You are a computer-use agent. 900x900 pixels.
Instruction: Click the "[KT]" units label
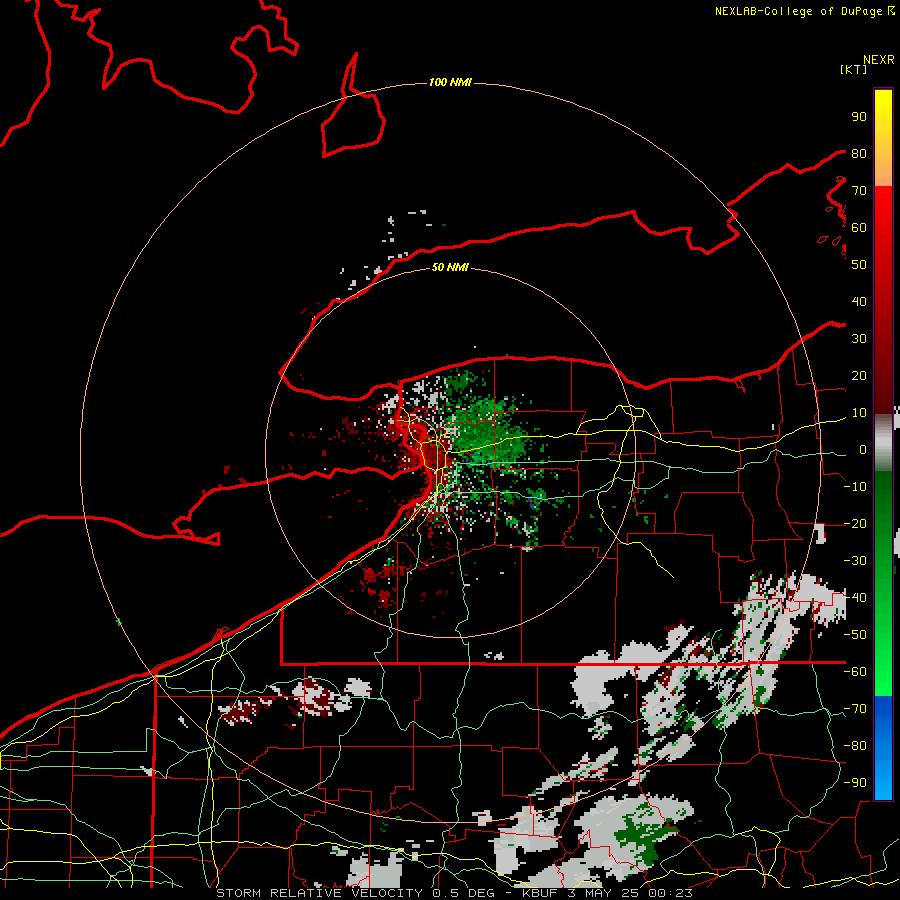(x=854, y=69)
